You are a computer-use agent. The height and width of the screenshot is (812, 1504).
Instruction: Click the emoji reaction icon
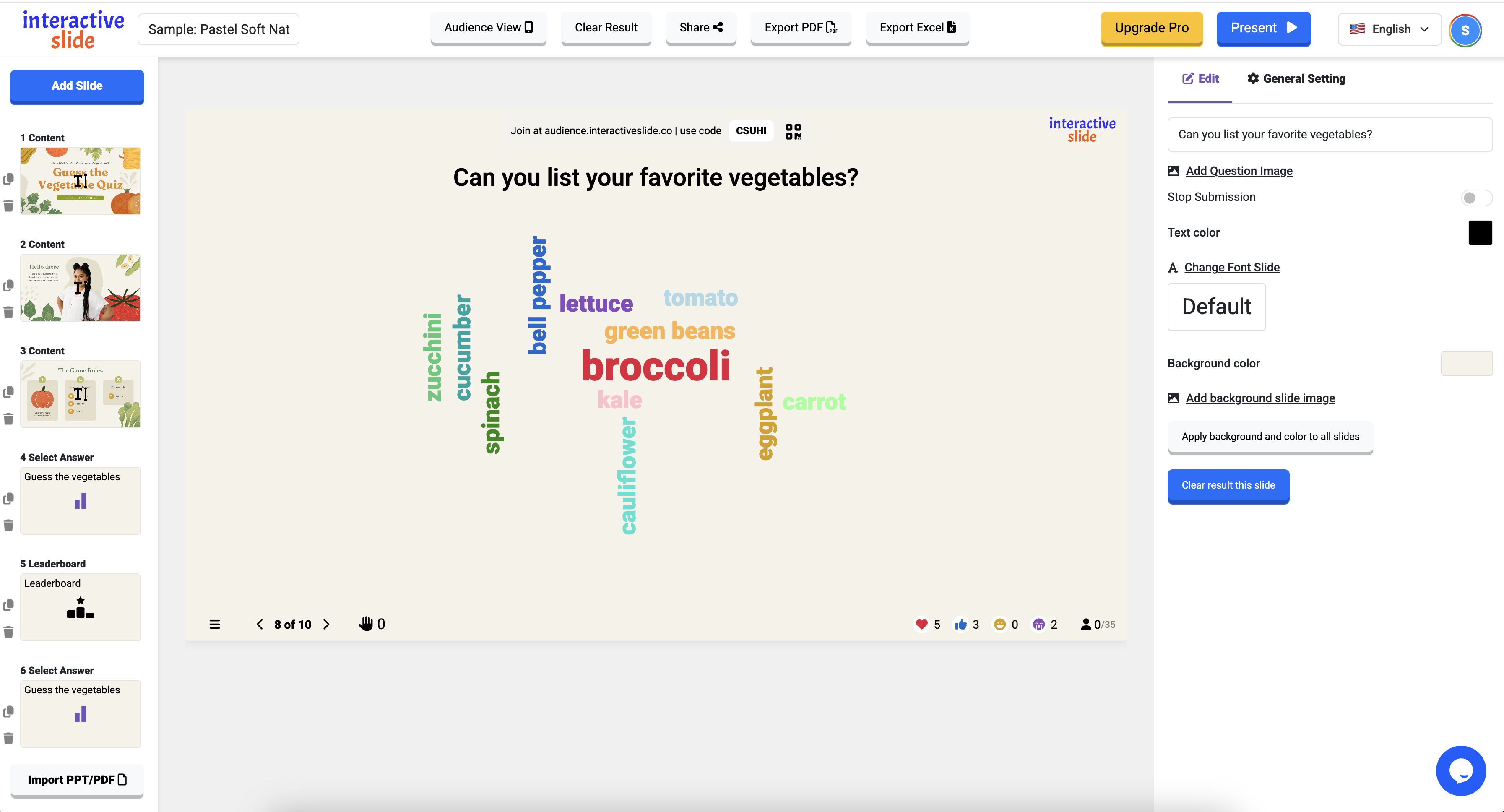1000,624
